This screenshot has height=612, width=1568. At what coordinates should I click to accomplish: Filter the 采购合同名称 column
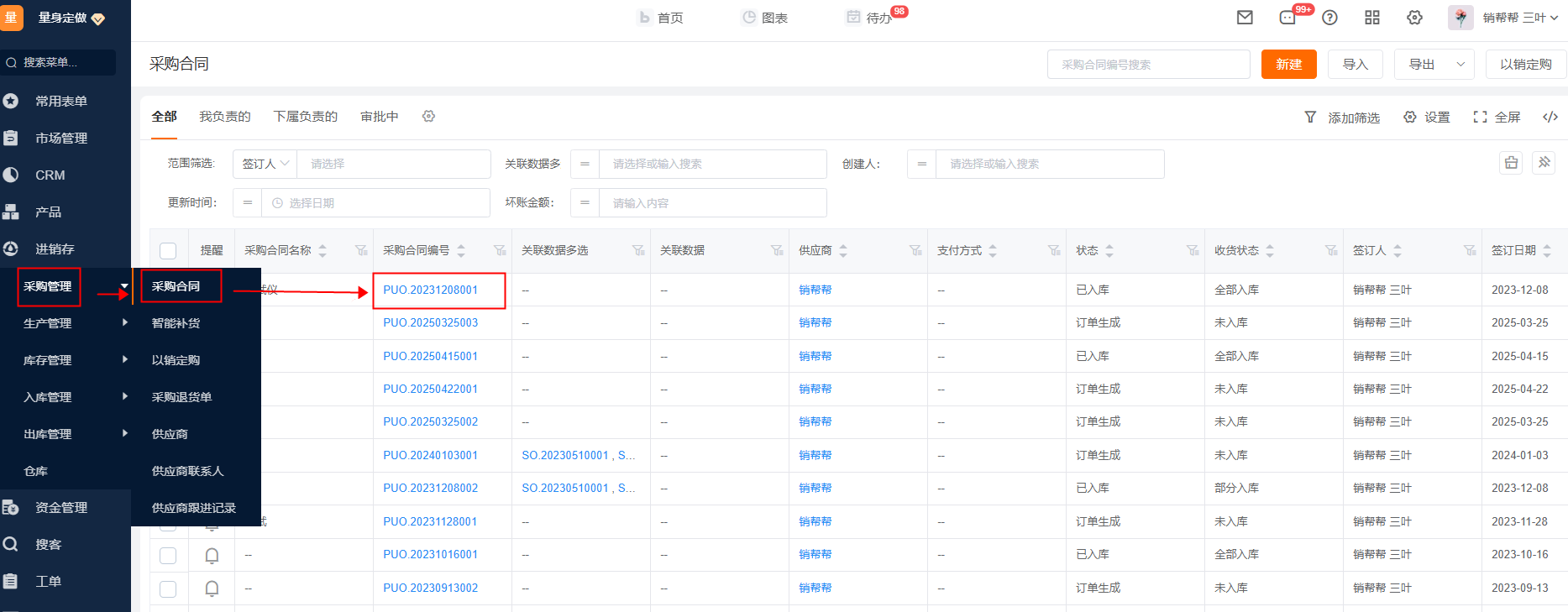pyautogui.click(x=361, y=250)
